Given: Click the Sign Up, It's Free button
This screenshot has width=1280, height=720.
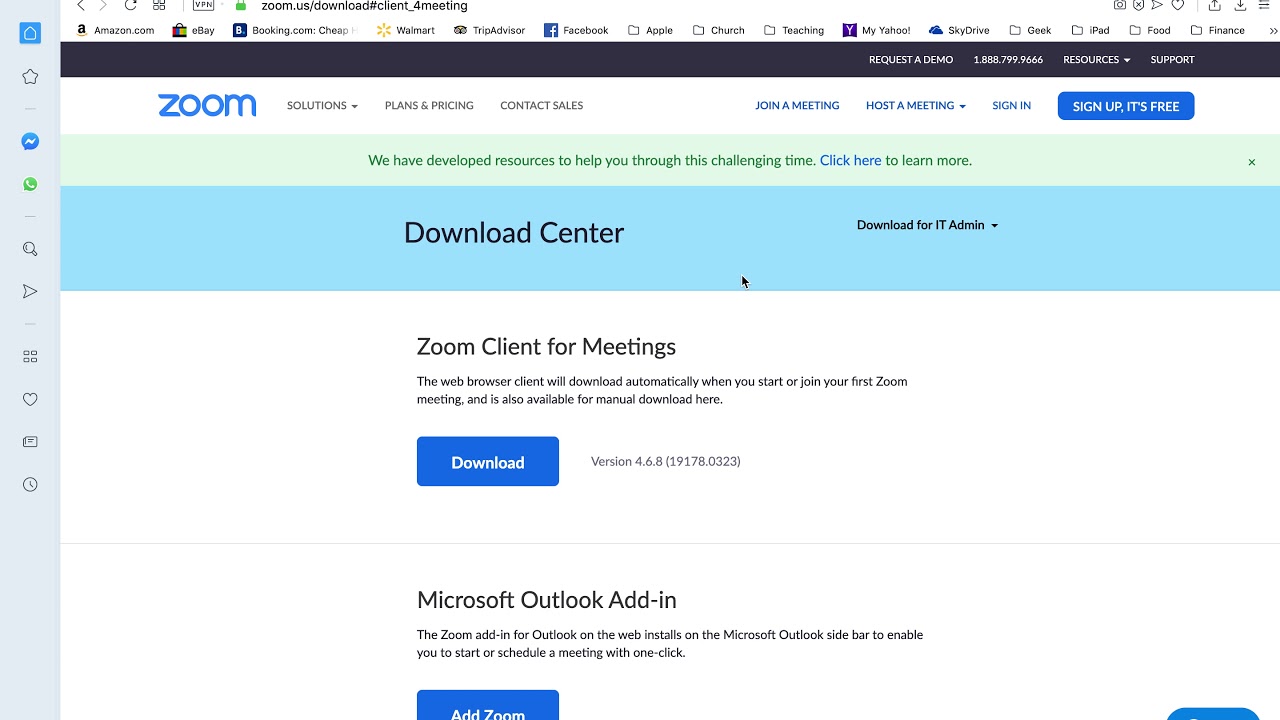Looking at the screenshot, I should pos(1126,106).
